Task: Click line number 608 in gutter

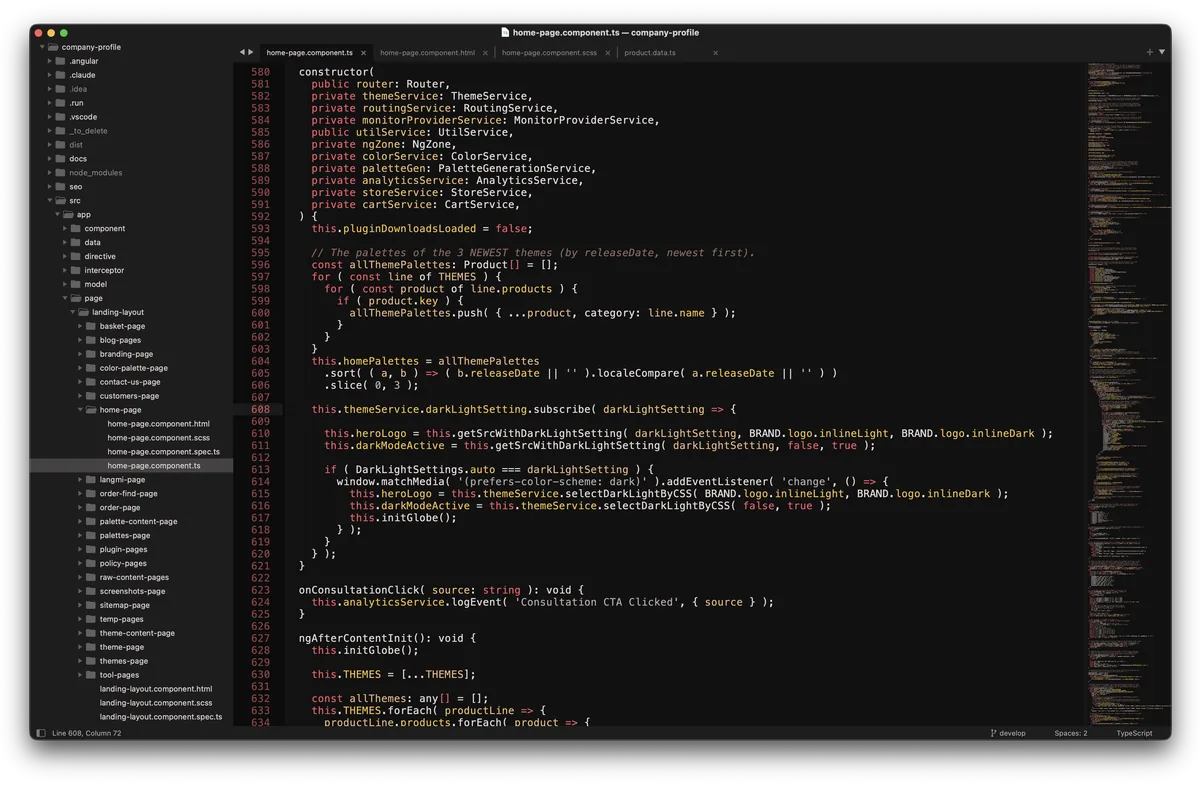Action: pyautogui.click(x=260, y=409)
